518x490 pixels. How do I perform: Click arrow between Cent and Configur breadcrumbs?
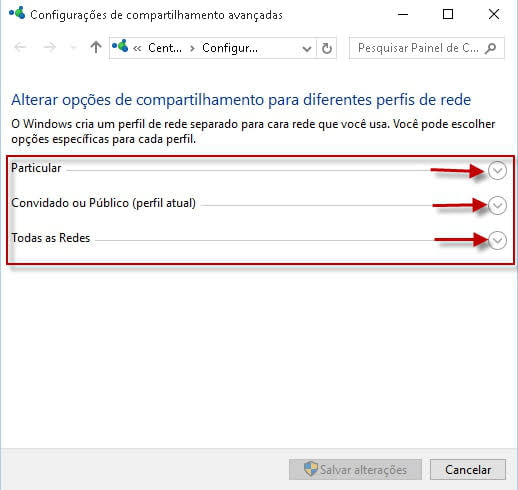(x=192, y=48)
